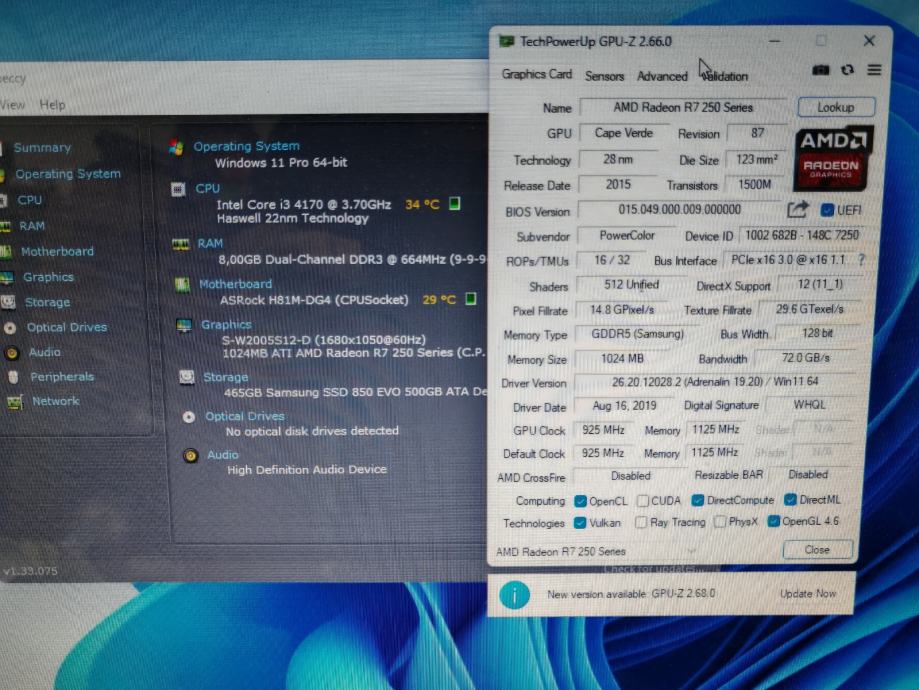This screenshot has height=690, width=919.
Task: Click the BIOS share/export icon
Action: [x=797, y=209]
